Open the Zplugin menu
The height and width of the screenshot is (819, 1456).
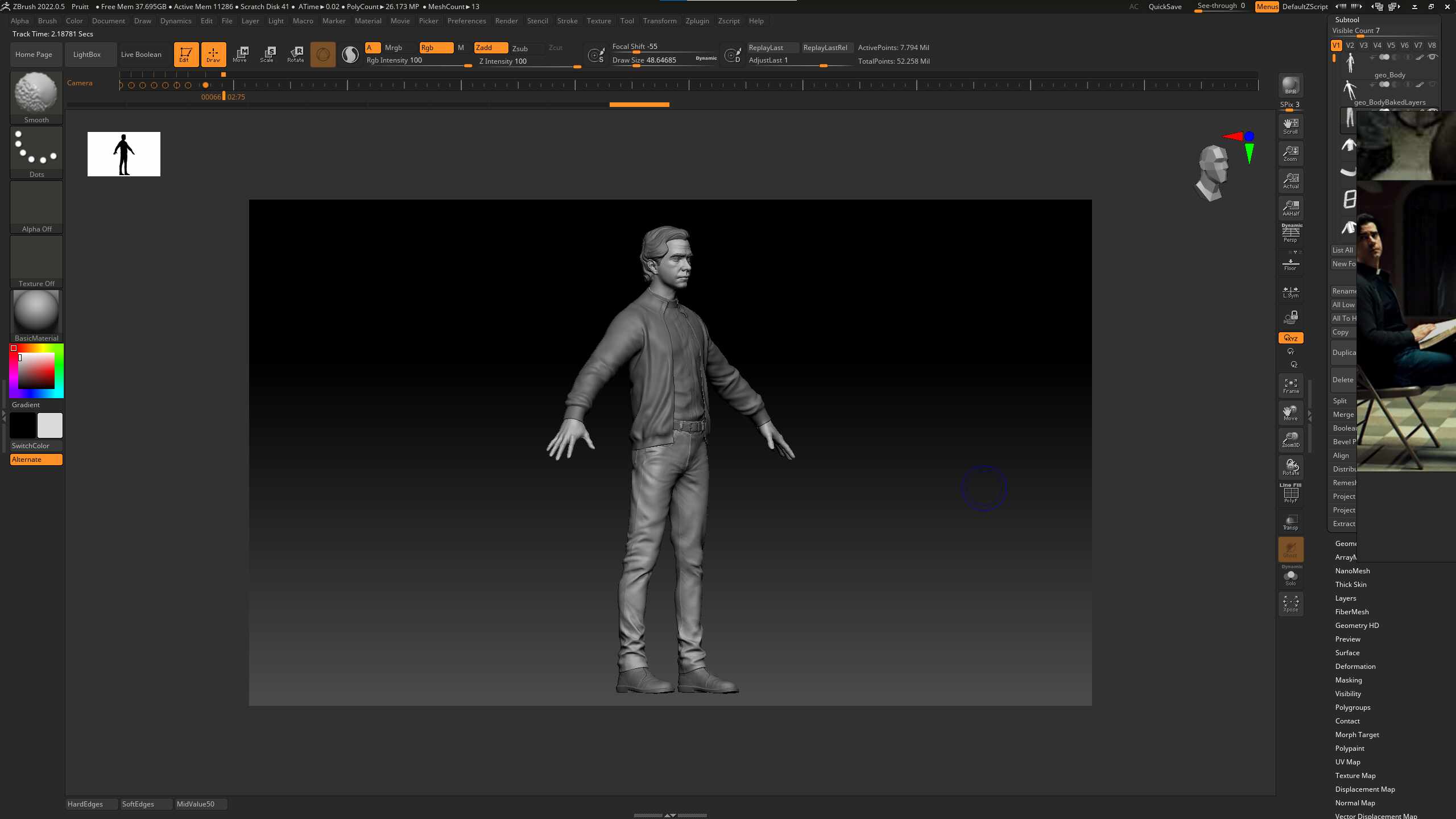pos(697,21)
